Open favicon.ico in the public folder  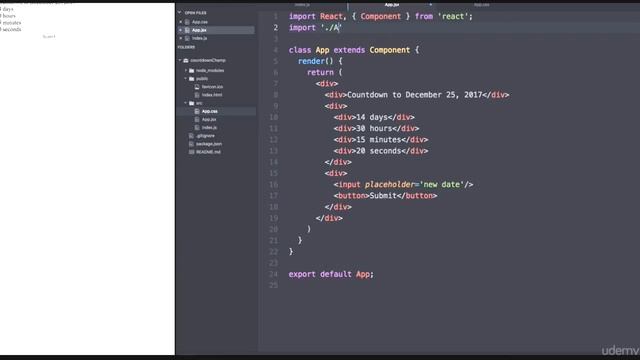(x=212, y=87)
